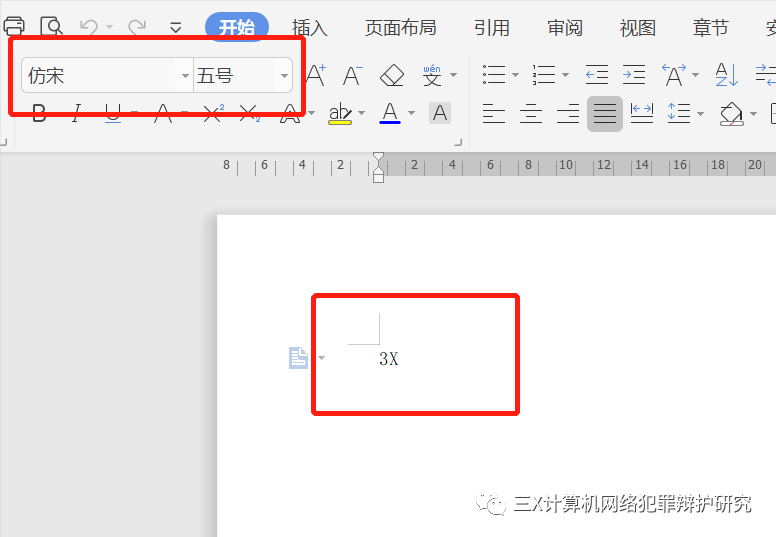Increase font size with the A+ icon
Image resolution: width=776 pixels, height=537 pixels.
coord(316,75)
